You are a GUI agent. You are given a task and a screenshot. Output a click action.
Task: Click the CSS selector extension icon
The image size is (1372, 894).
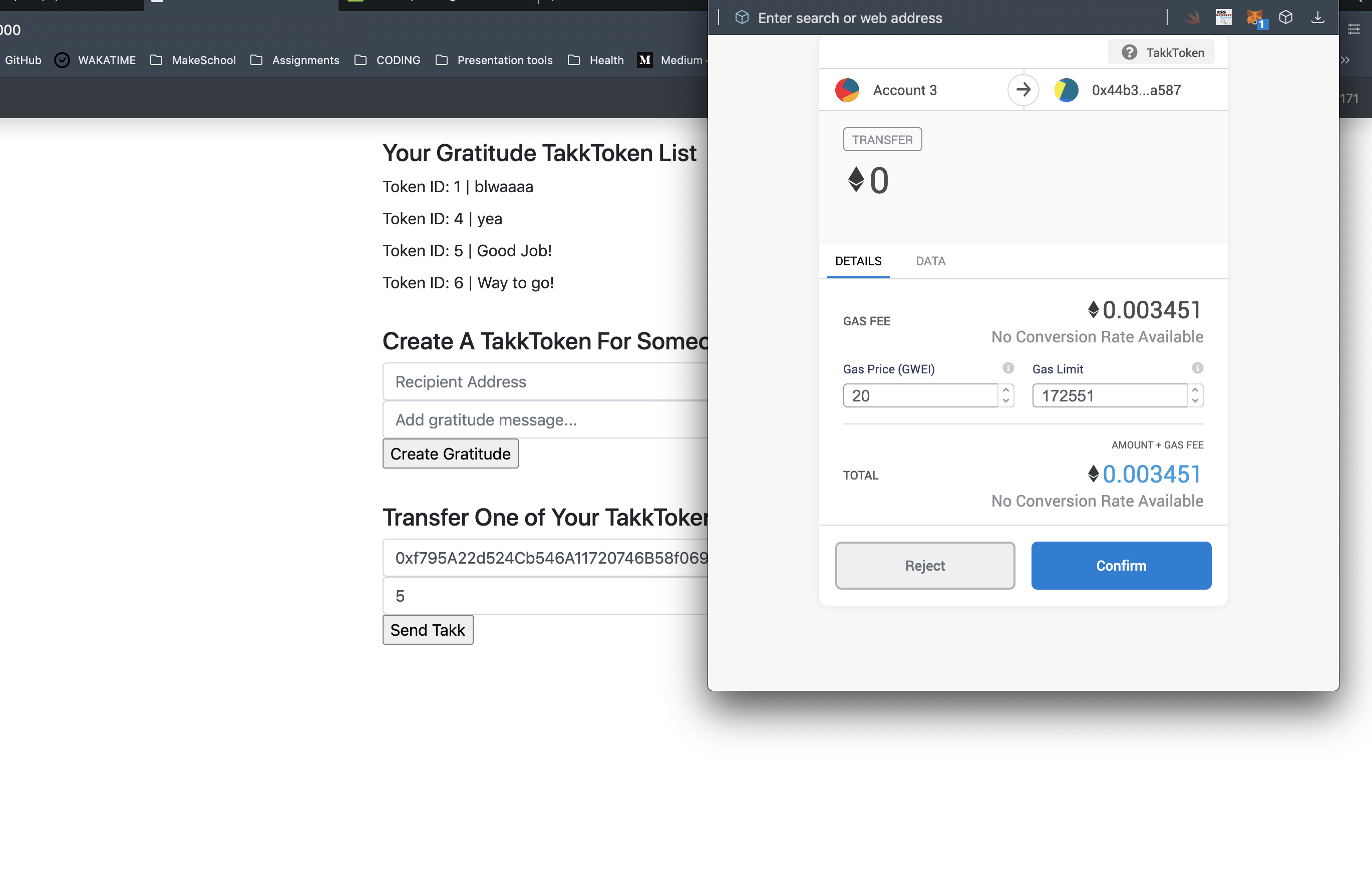pyautogui.click(x=1223, y=18)
